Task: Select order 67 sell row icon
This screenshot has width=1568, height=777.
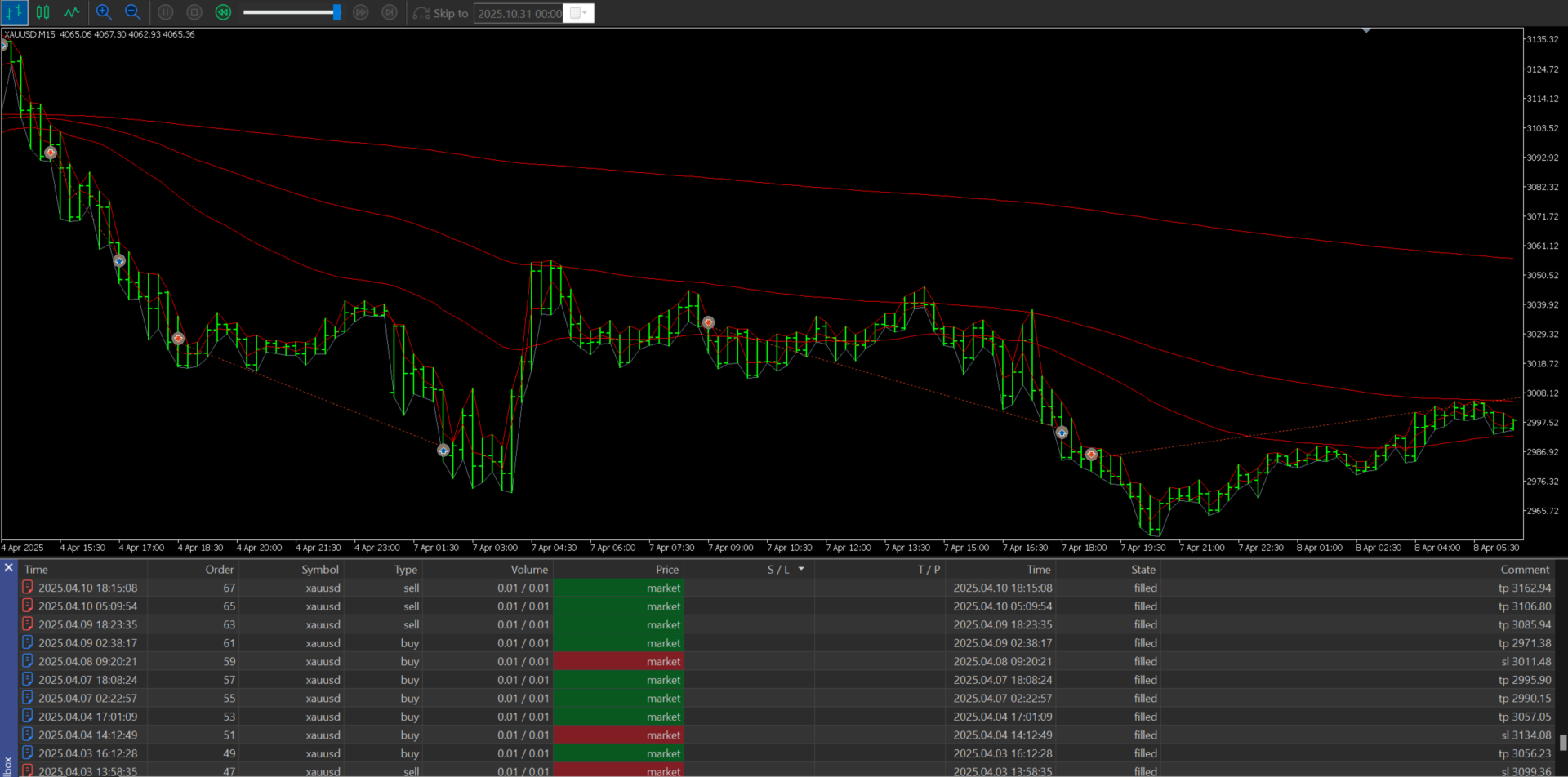Action: tap(28, 588)
